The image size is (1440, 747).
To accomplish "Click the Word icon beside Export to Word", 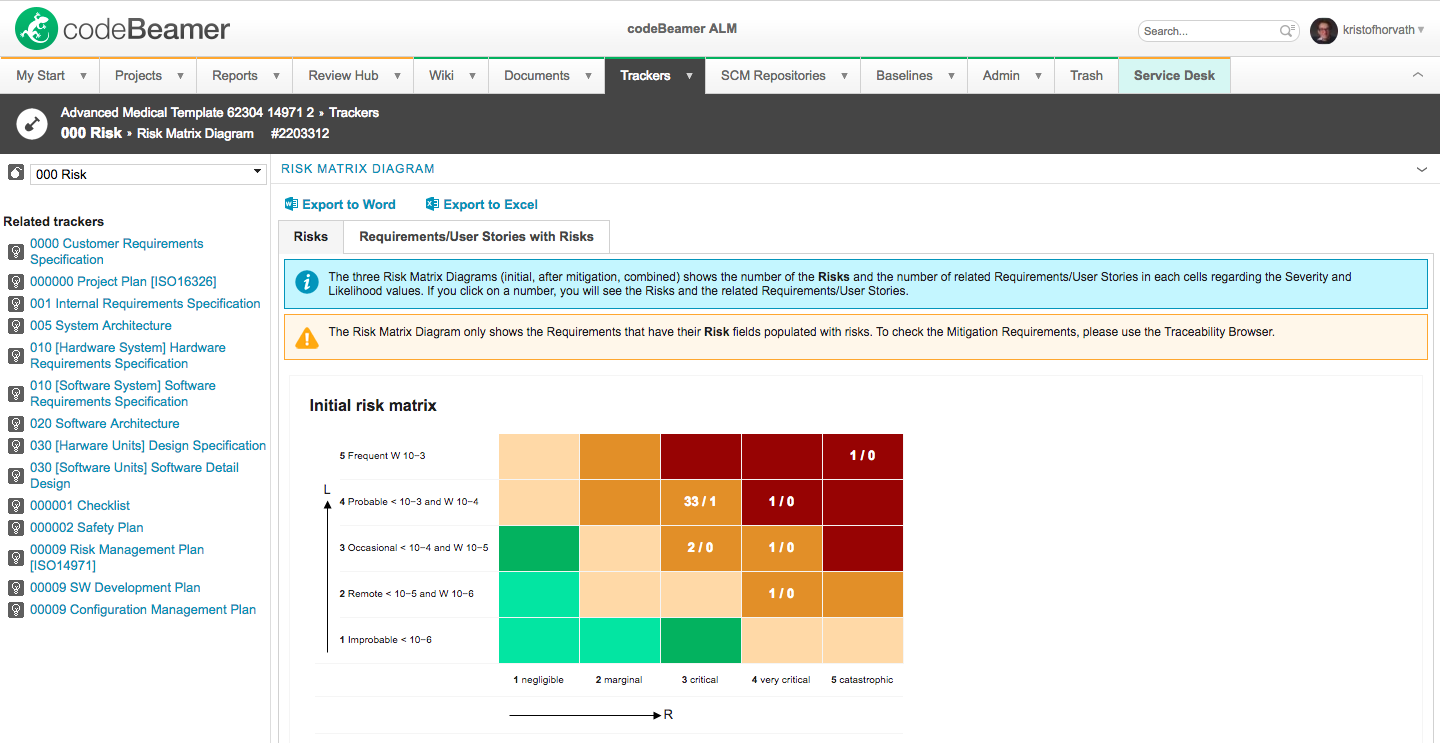I will coord(291,204).
